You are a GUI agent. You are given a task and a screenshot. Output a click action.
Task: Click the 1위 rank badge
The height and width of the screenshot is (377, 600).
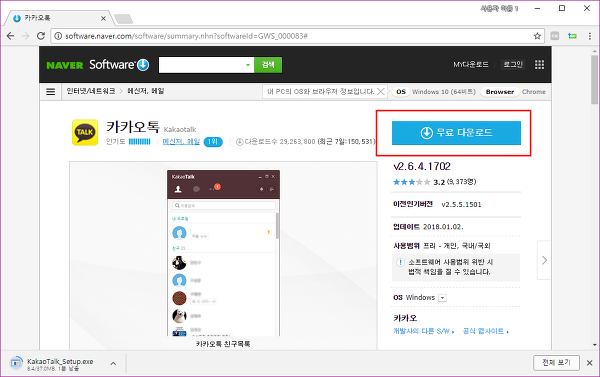pyautogui.click(x=213, y=142)
